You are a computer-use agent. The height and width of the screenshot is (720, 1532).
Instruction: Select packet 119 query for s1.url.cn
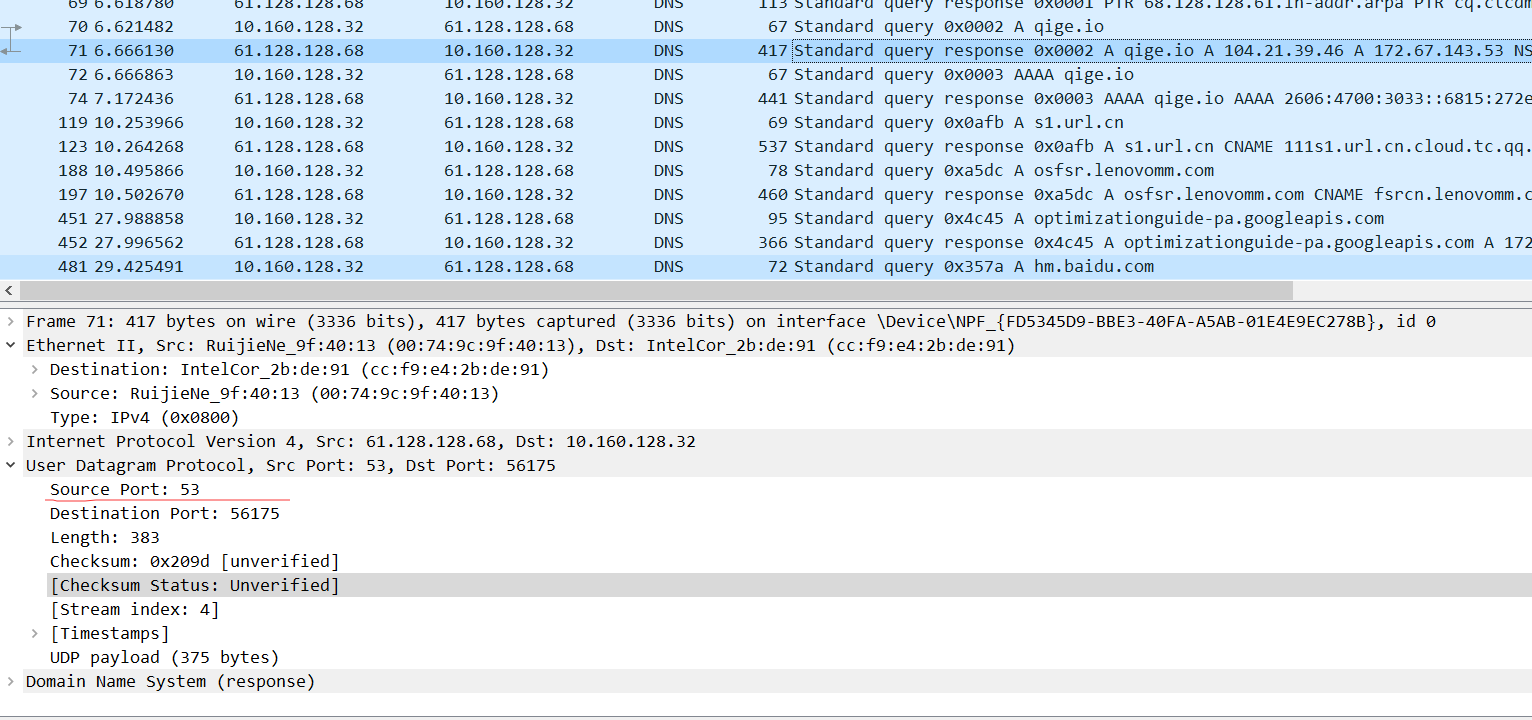[x=766, y=123]
